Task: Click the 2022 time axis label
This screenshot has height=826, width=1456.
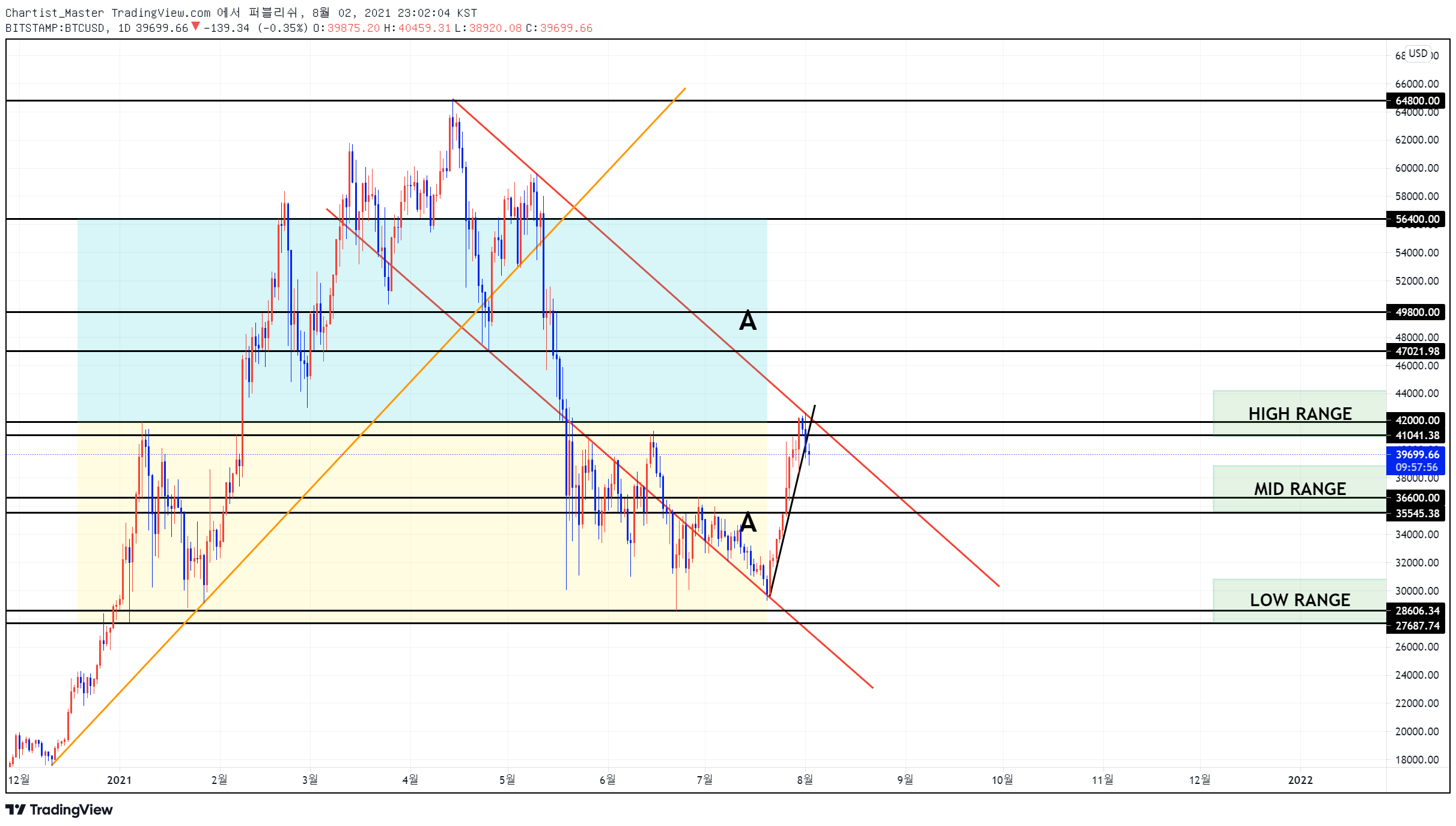Action: click(1300, 780)
